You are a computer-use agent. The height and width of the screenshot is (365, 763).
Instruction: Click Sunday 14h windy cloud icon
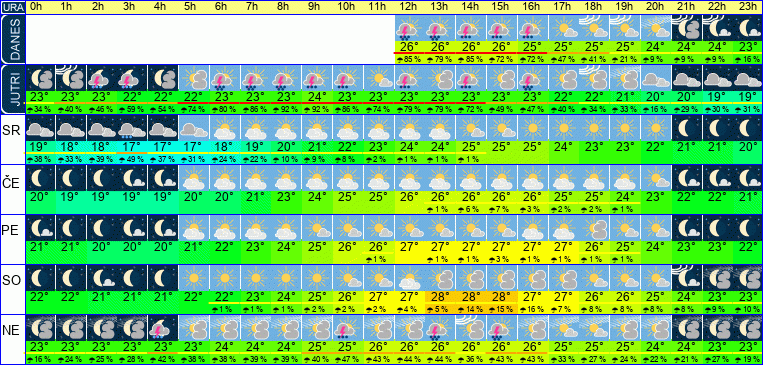coord(471,328)
